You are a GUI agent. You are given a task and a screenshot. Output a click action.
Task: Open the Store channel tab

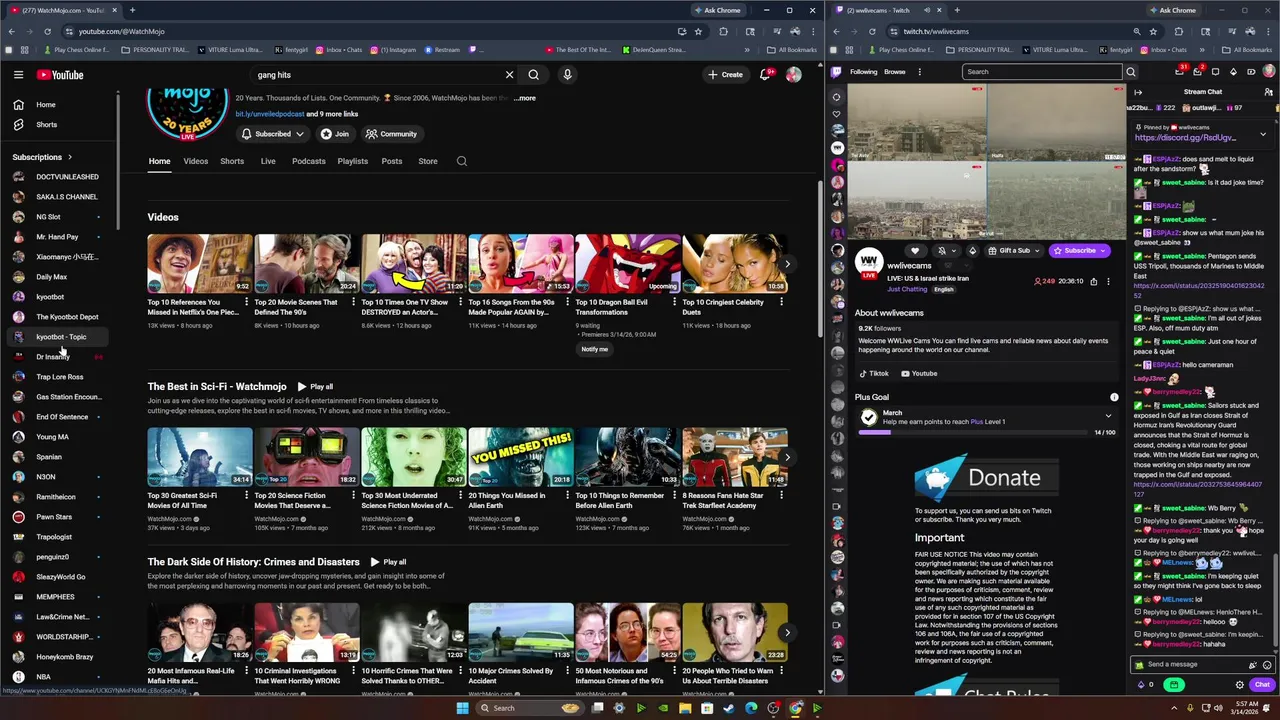pos(428,161)
